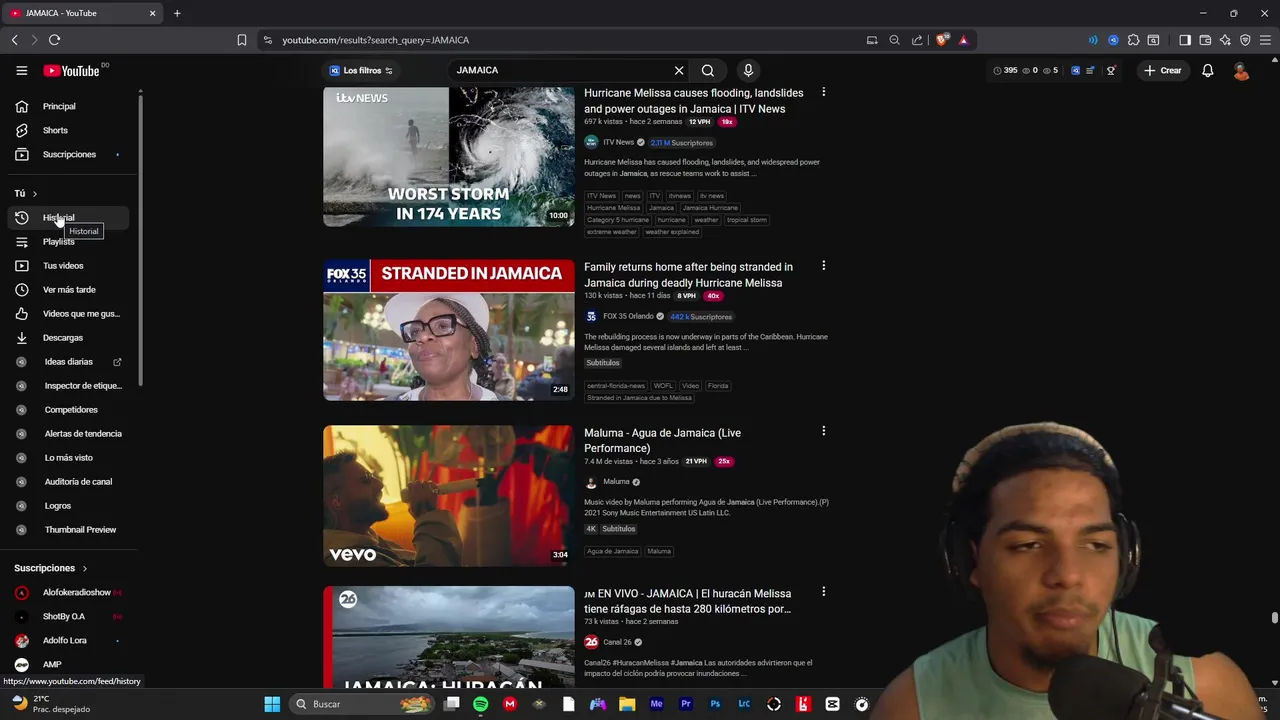This screenshot has width=1280, height=720.
Task: Open Historial in the sidebar
Action: coord(70,217)
